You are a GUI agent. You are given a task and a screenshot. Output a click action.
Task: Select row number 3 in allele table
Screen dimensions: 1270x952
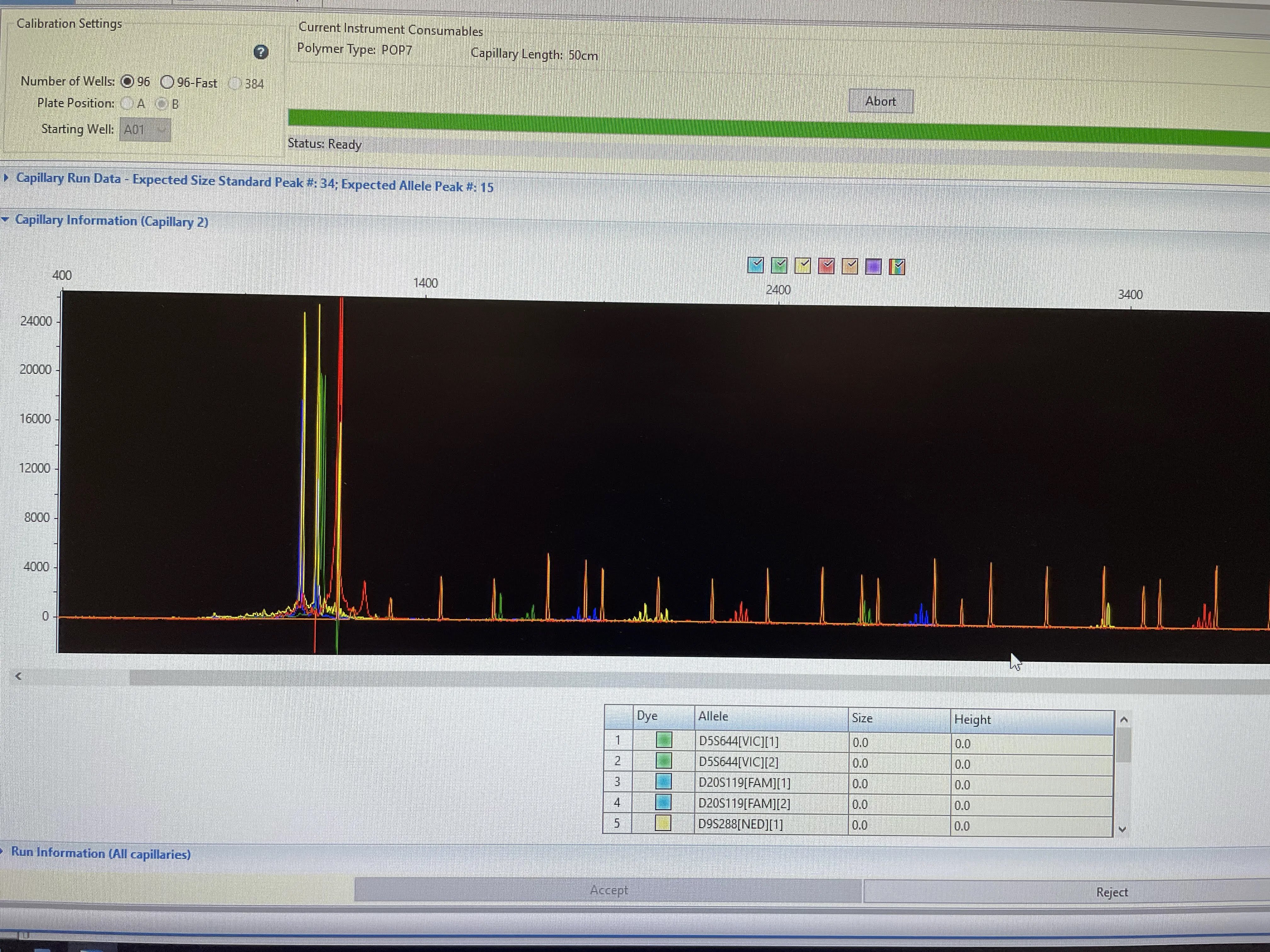pyautogui.click(x=618, y=781)
